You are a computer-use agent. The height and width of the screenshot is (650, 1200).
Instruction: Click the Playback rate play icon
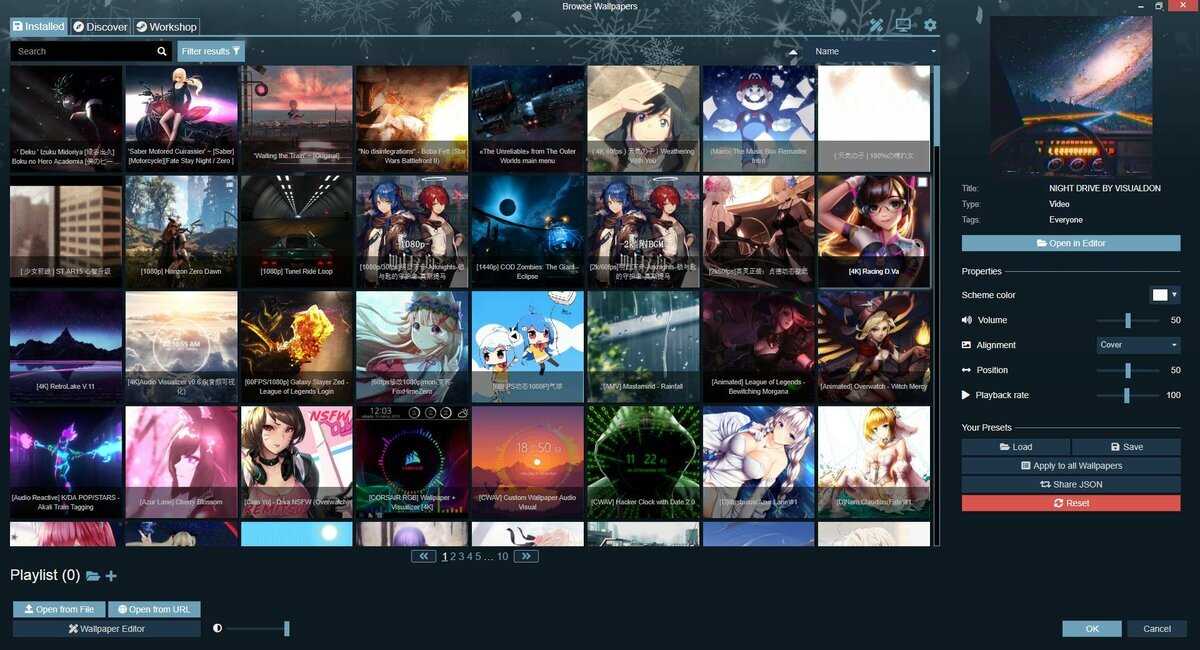(x=967, y=395)
